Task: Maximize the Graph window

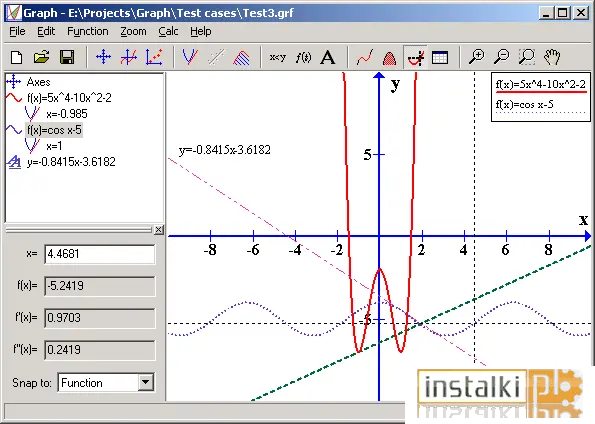Action: pos(563,13)
